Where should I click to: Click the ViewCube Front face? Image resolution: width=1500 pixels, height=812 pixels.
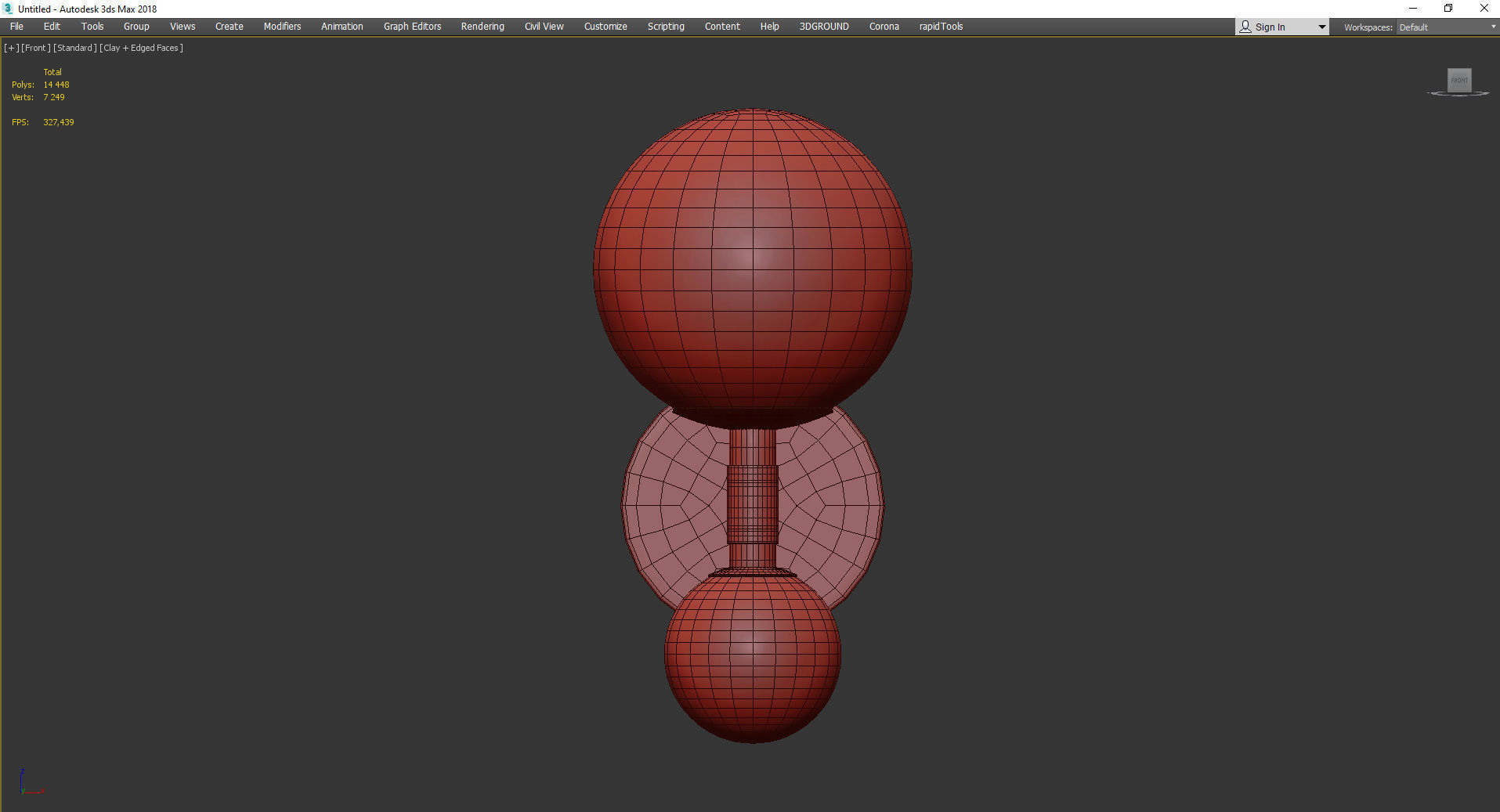click(x=1459, y=80)
